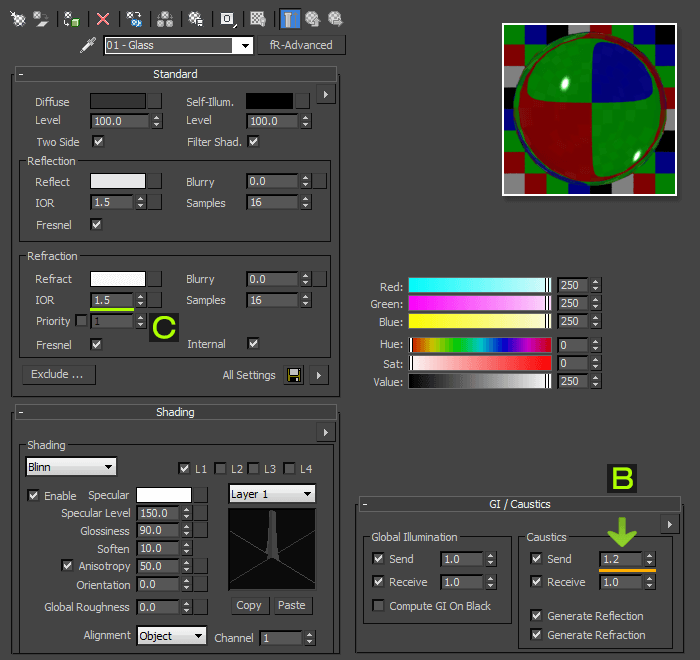
Task: Click the Refraction IOR 1.5 field
Action: point(112,300)
